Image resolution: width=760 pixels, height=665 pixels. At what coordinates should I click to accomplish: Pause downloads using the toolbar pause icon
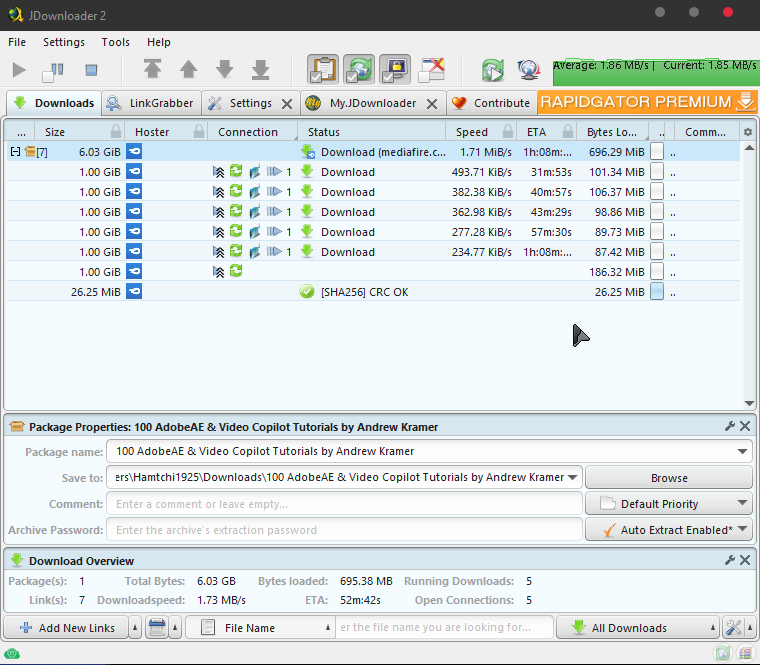pyautogui.click(x=54, y=71)
